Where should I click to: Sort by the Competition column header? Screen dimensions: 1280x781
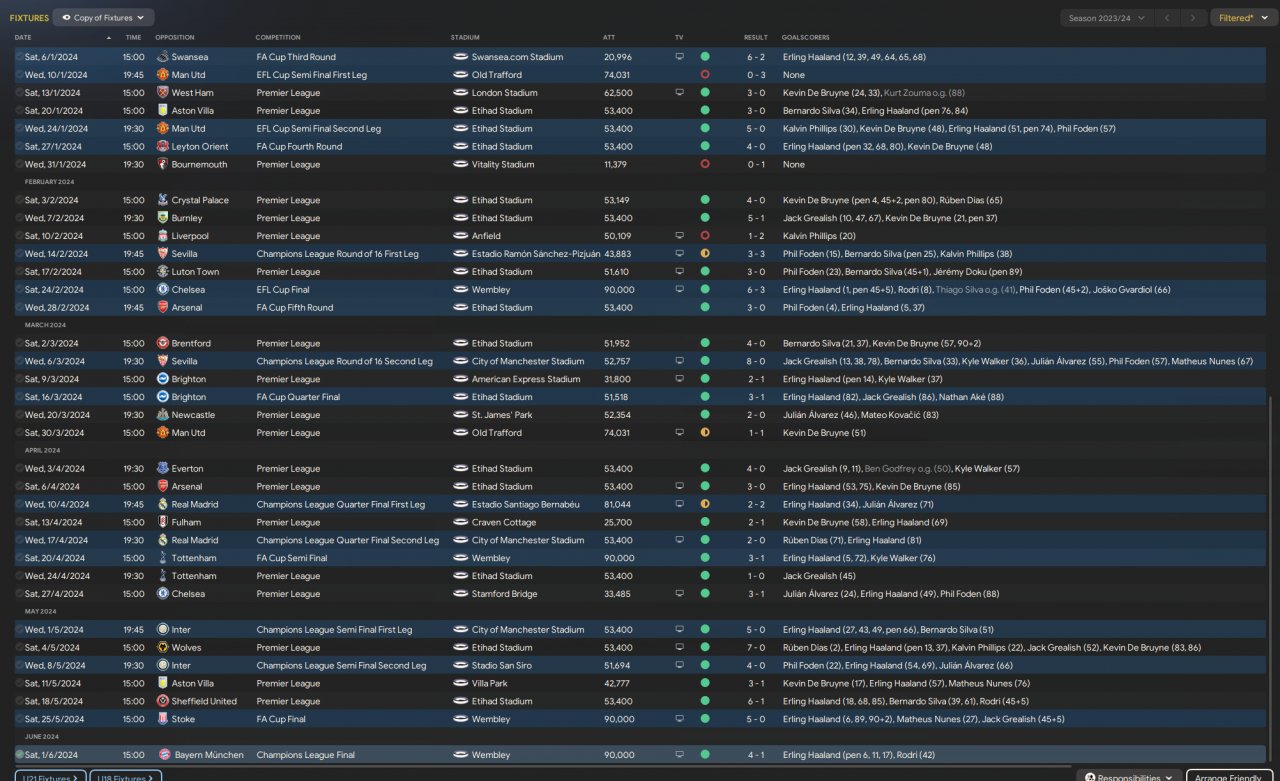pos(277,38)
